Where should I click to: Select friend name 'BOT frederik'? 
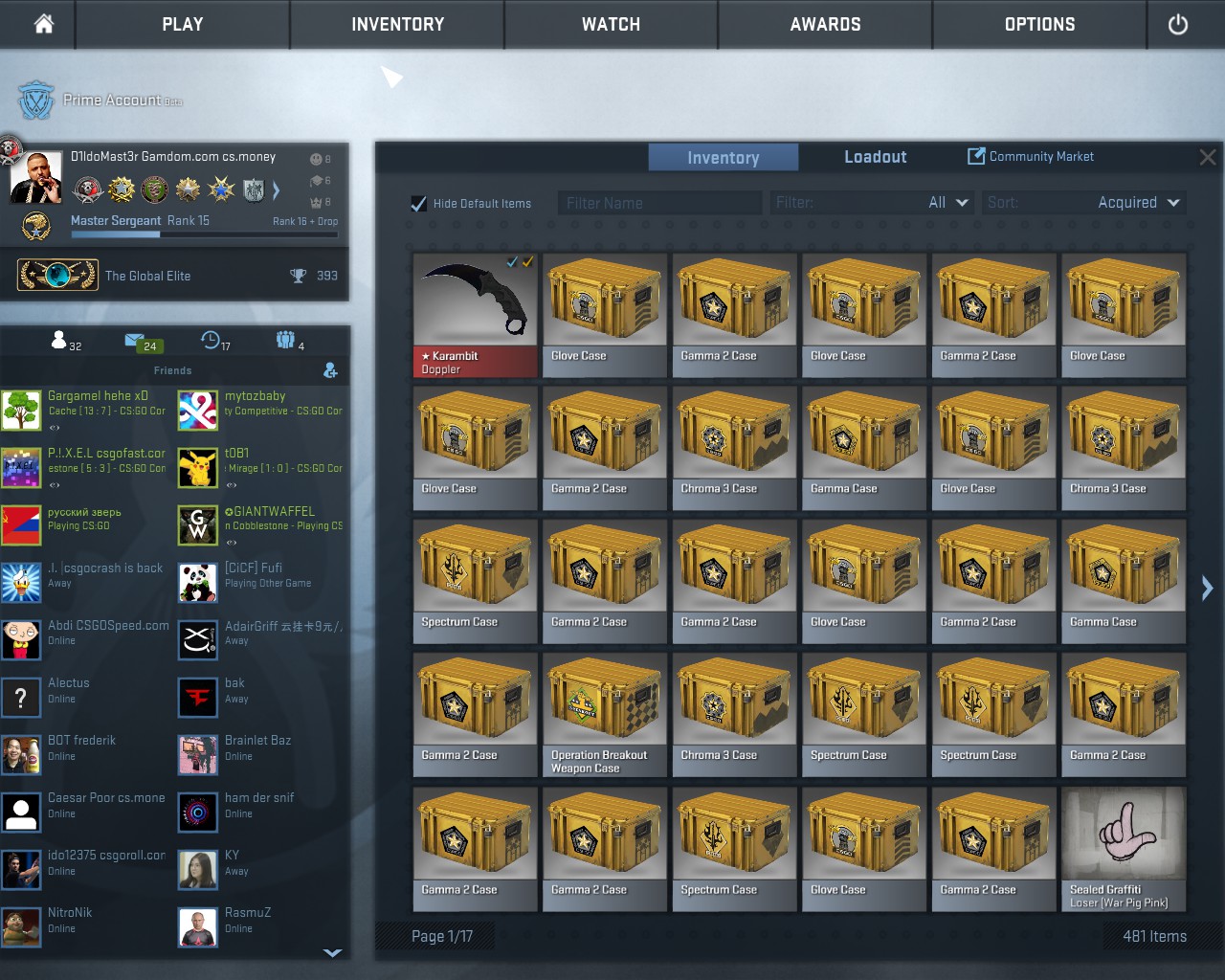click(x=81, y=741)
